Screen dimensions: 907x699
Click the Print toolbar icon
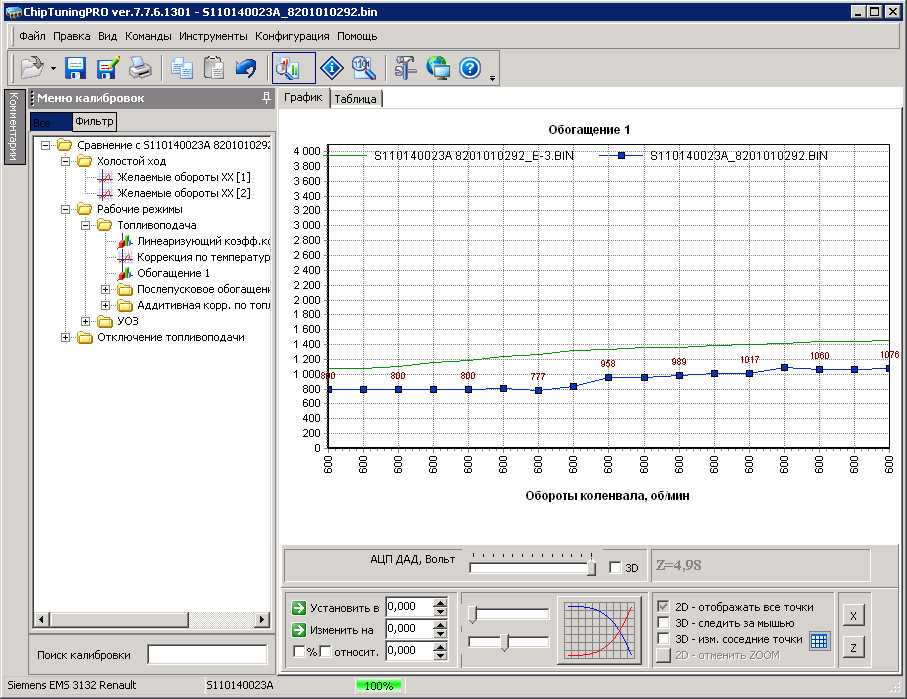click(x=140, y=68)
